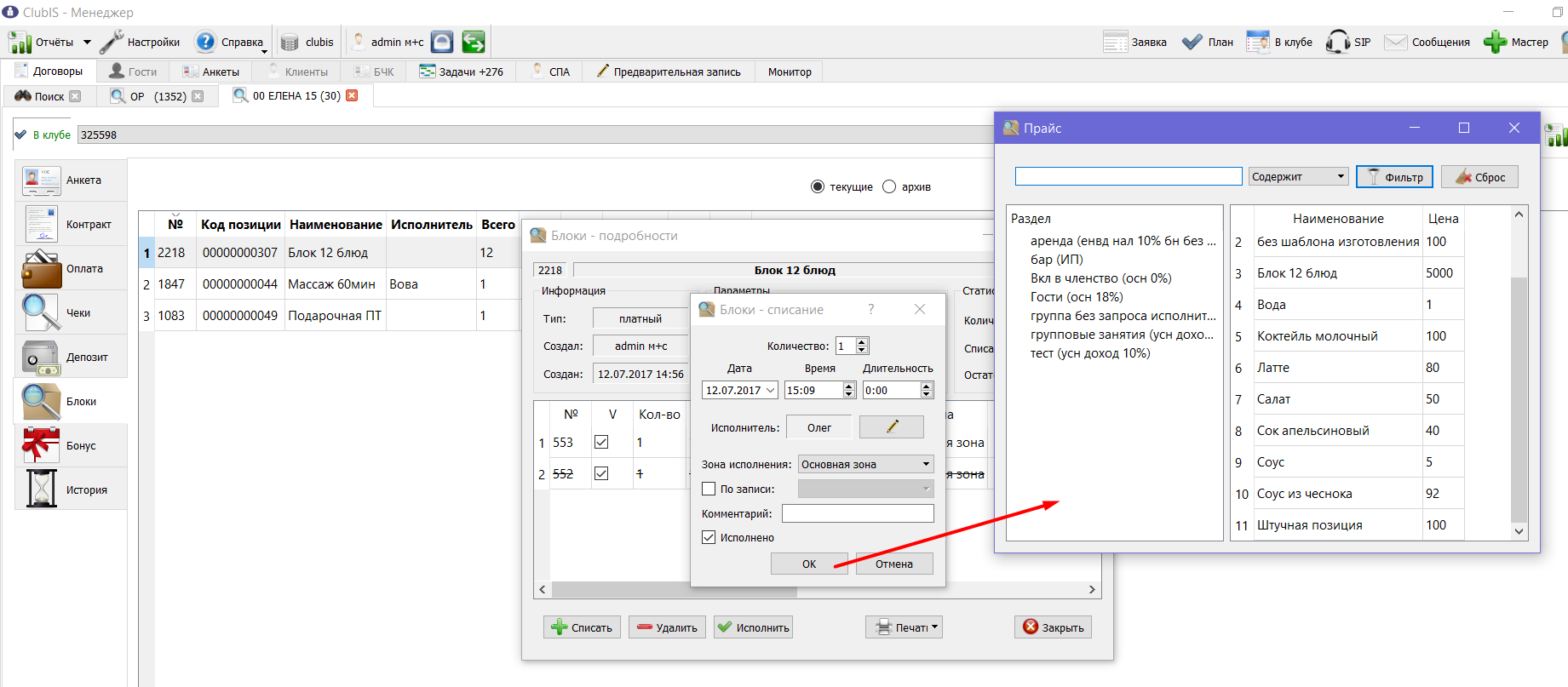Click the green Мастер plus icon
This screenshot has width=1568, height=687.
1495,42
